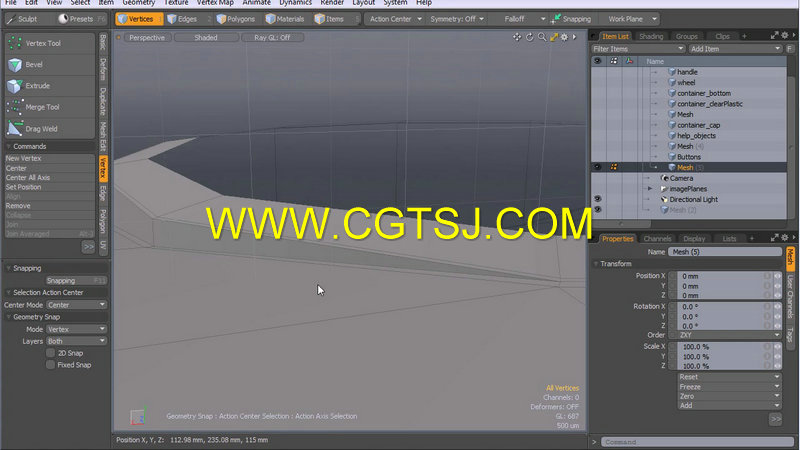Image resolution: width=800 pixels, height=450 pixels.
Task: Open Item List panel gear settings
Action: tap(785, 35)
